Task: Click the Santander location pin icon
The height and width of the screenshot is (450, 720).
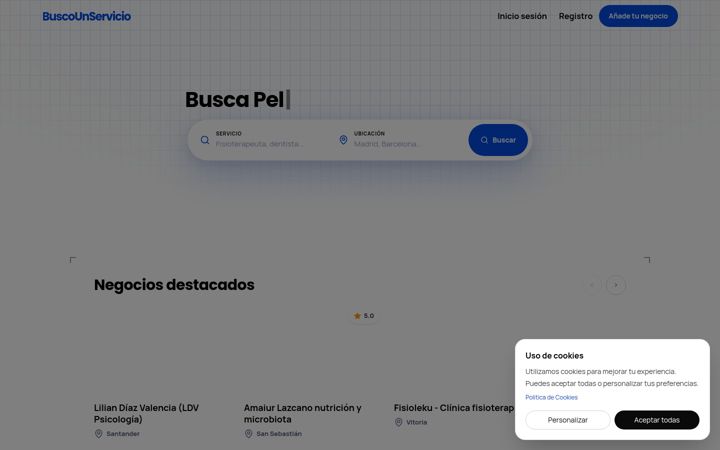Action: 98,433
